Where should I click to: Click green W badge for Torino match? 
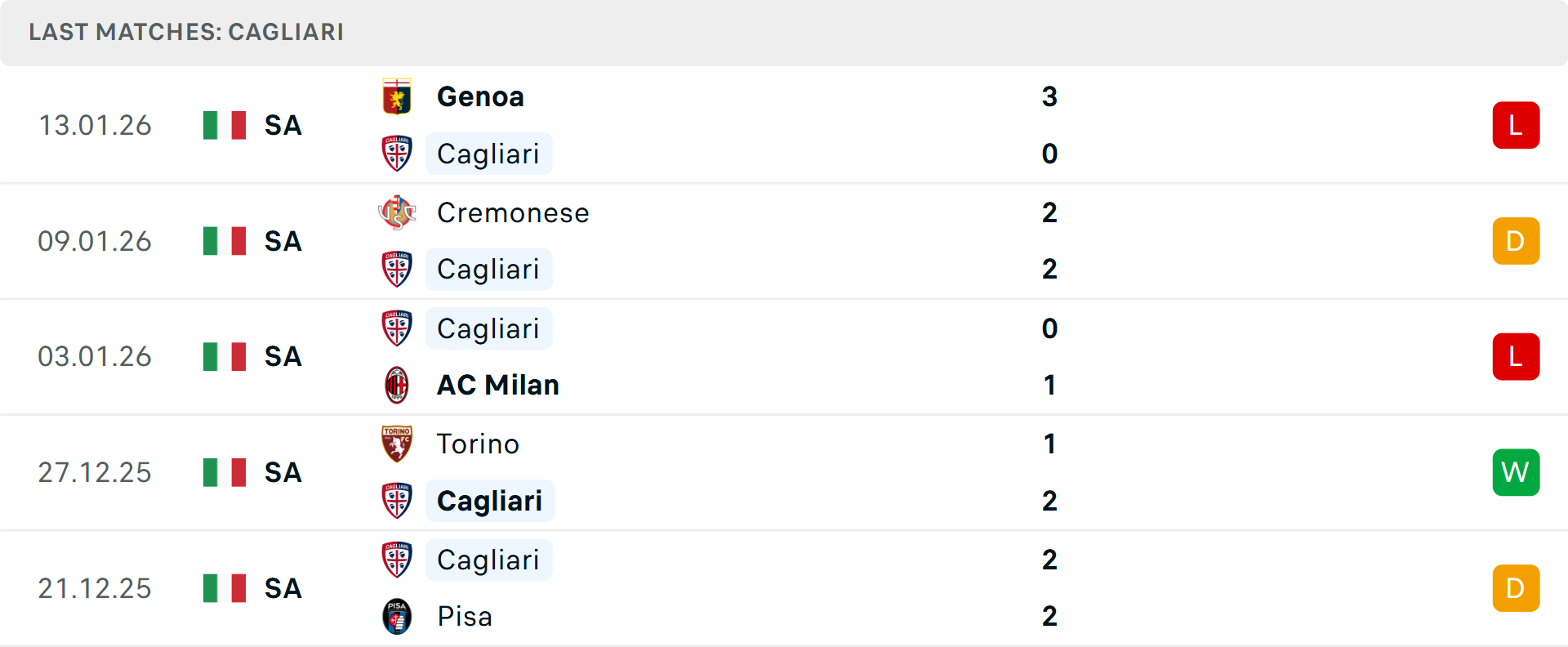tap(1516, 472)
